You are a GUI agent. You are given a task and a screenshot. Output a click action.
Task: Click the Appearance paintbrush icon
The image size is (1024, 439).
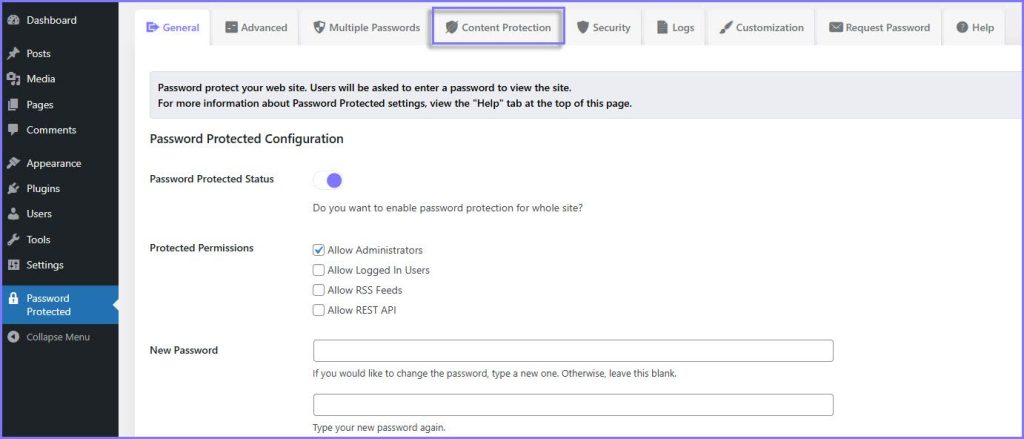pos(13,163)
